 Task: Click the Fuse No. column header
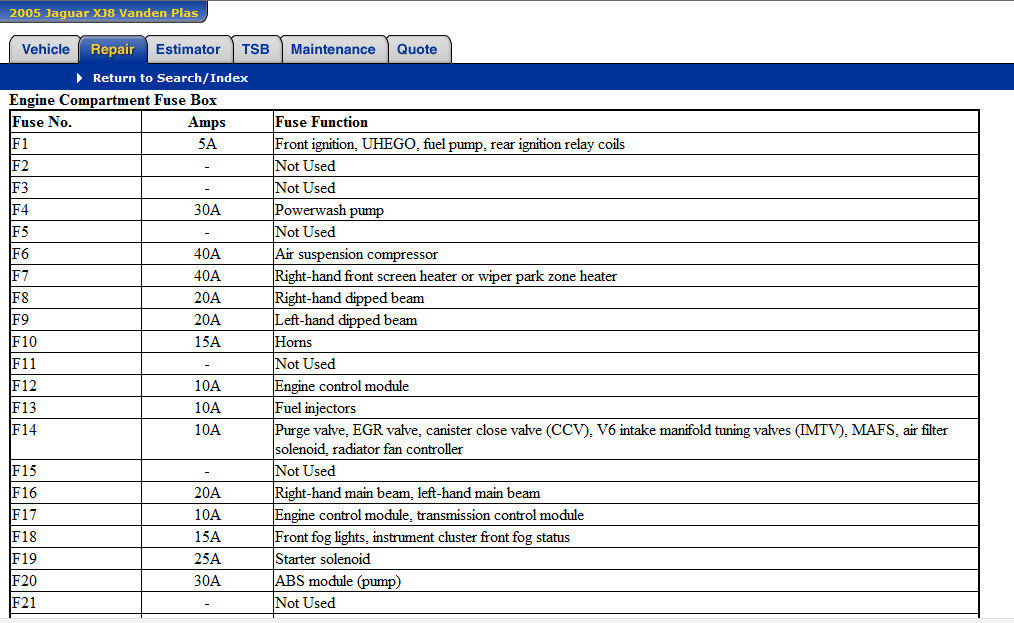click(76, 122)
